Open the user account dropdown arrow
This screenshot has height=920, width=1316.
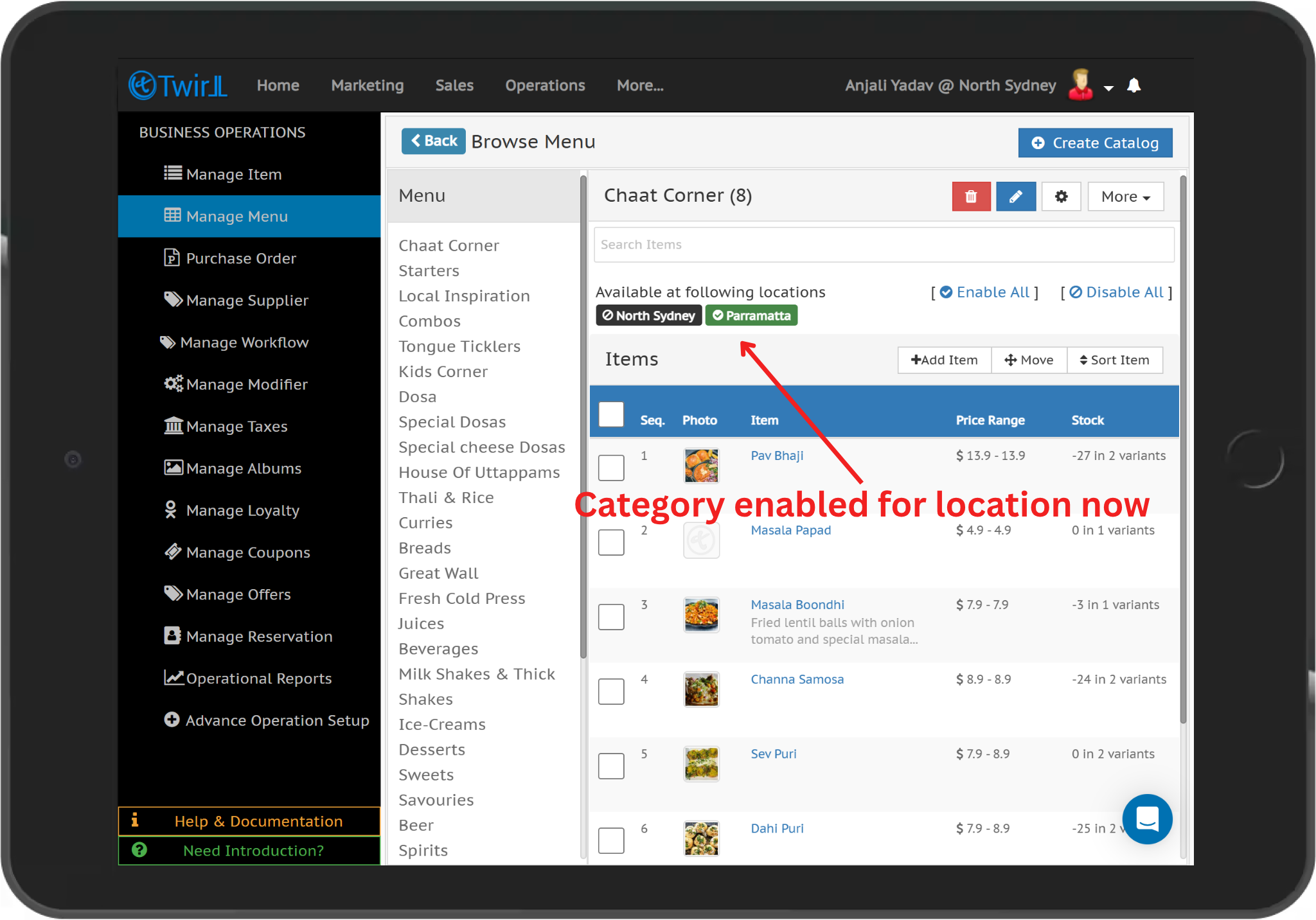1108,88
